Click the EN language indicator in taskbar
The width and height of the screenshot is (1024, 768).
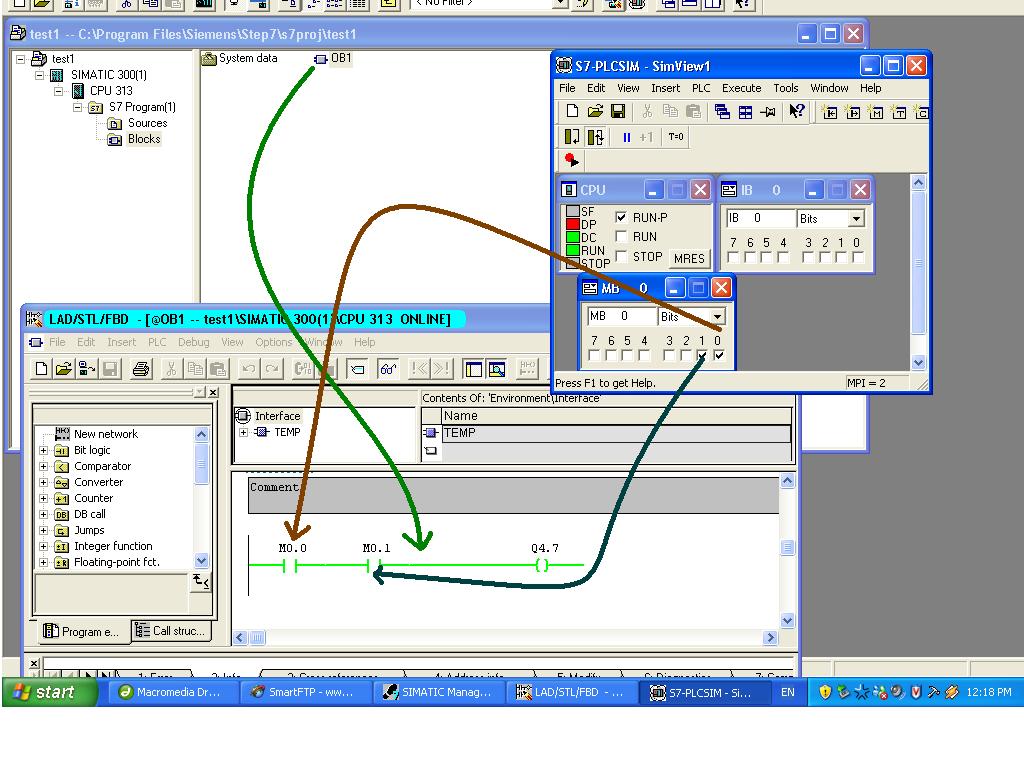click(x=788, y=692)
